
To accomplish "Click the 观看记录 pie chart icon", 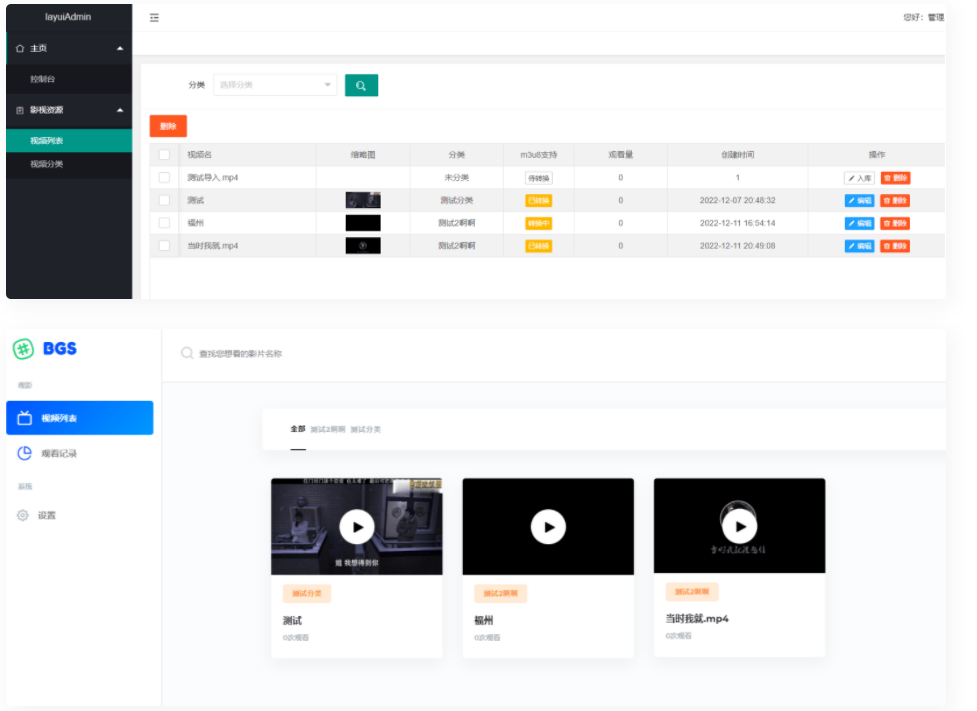I will pos(24,453).
